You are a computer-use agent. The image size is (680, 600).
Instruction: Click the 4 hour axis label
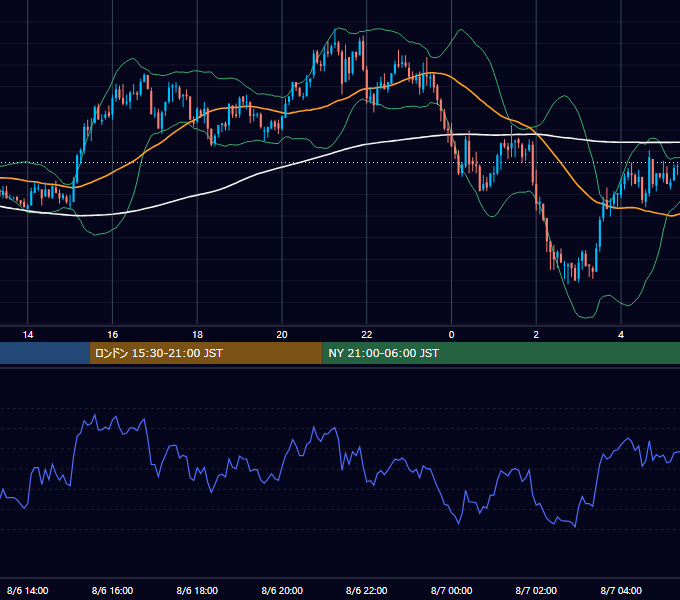click(x=621, y=335)
